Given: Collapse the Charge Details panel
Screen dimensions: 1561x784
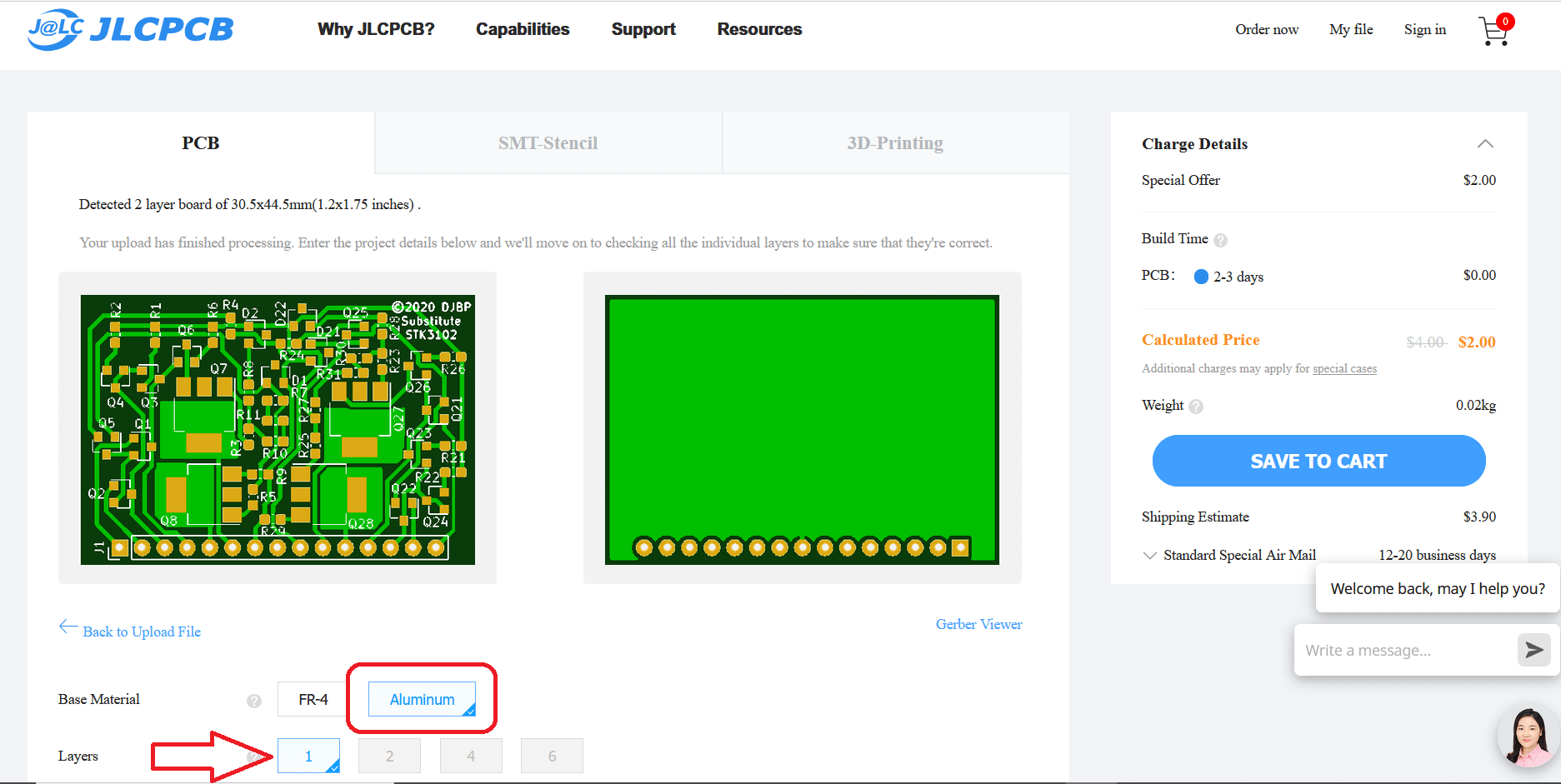Looking at the screenshot, I should (1485, 143).
